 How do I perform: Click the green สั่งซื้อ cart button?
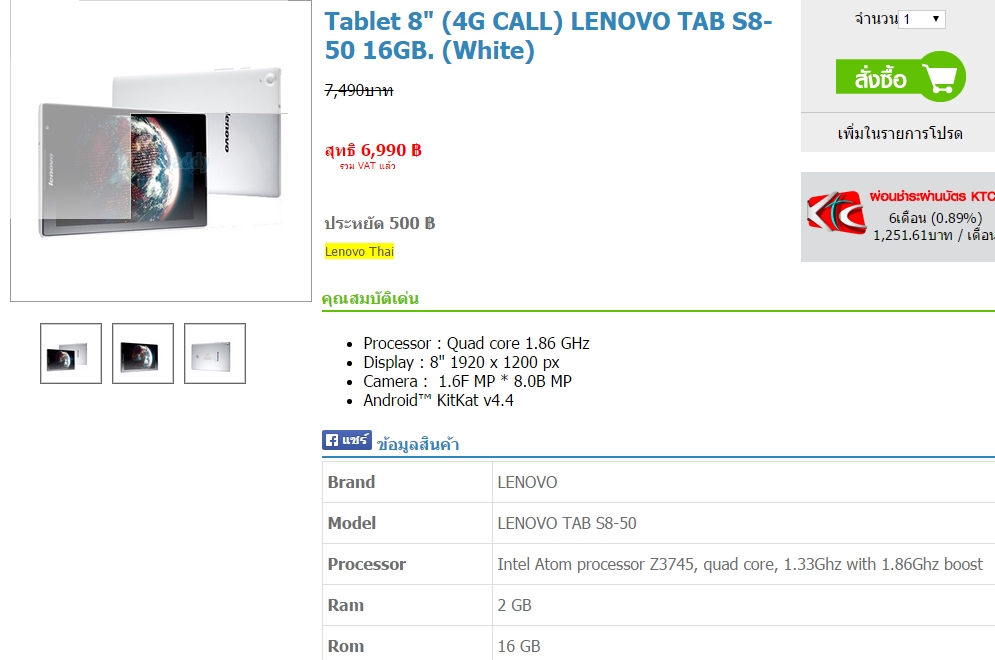click(x=900, y=78)
